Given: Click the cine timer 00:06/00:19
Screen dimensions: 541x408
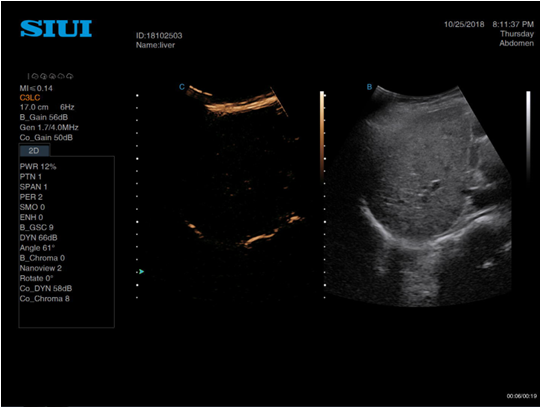Looking at the screenshot, I should [x=522, y=396].
